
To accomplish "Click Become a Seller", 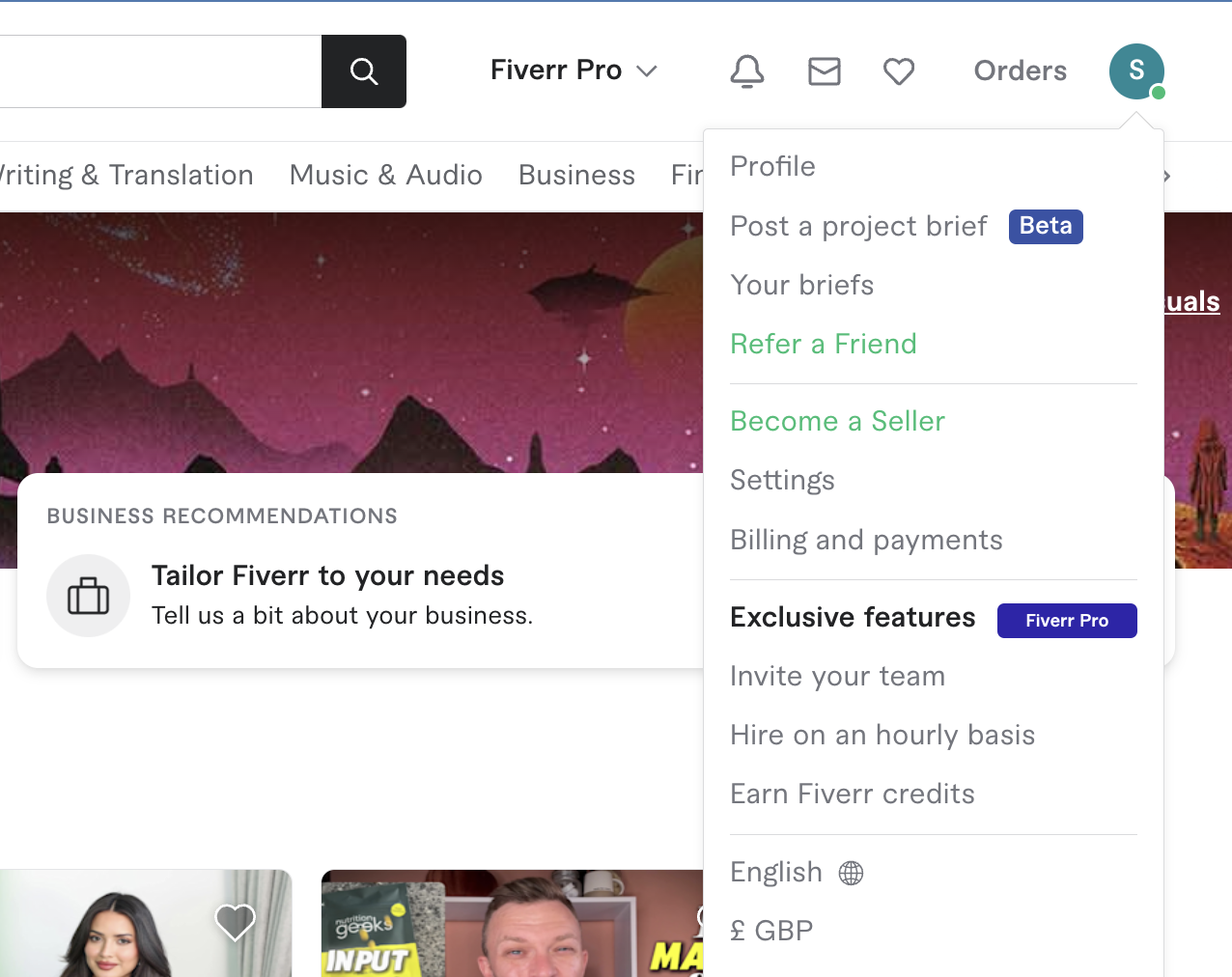I will click(837, 421).
